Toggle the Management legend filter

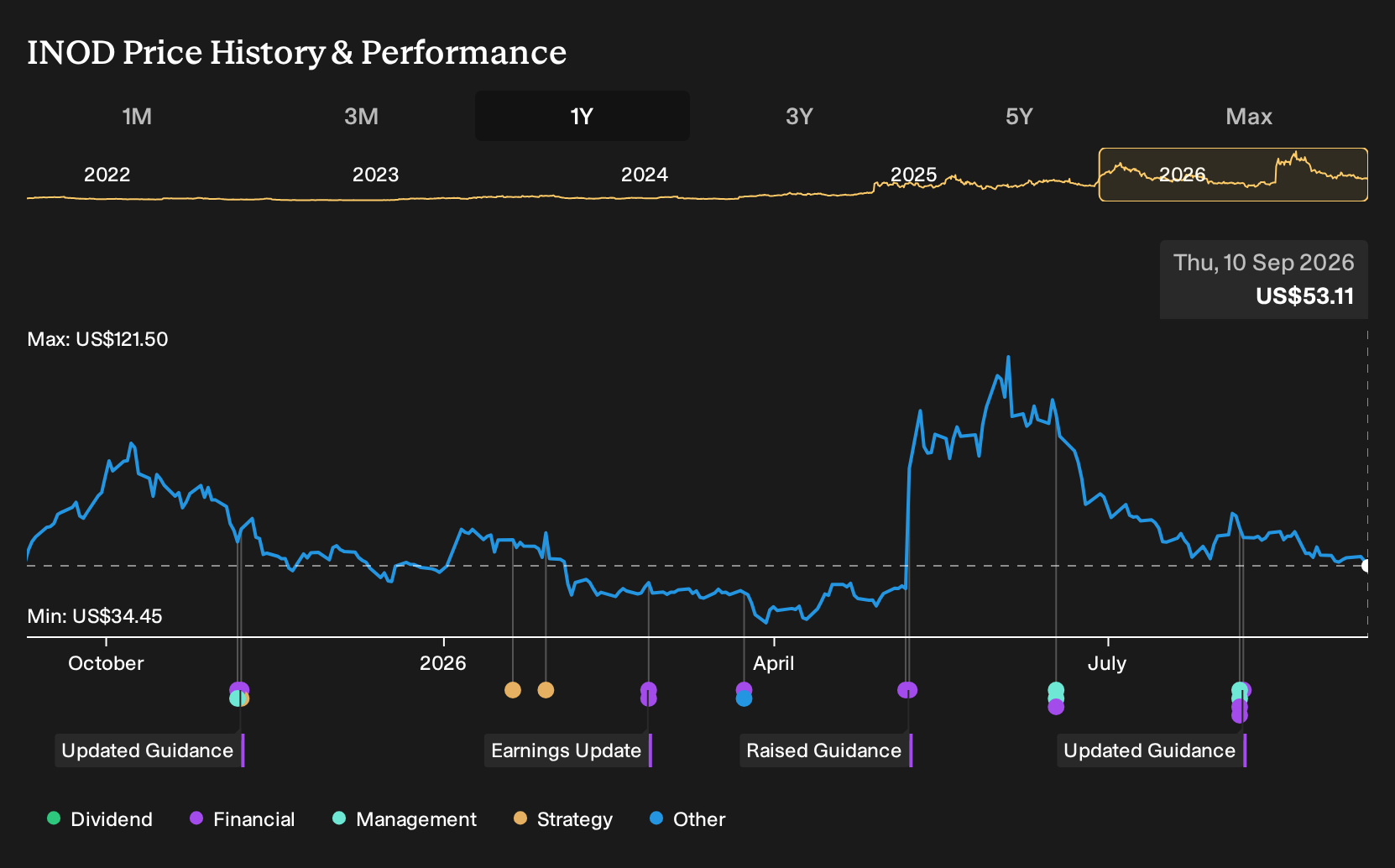[x=405, y=819]
